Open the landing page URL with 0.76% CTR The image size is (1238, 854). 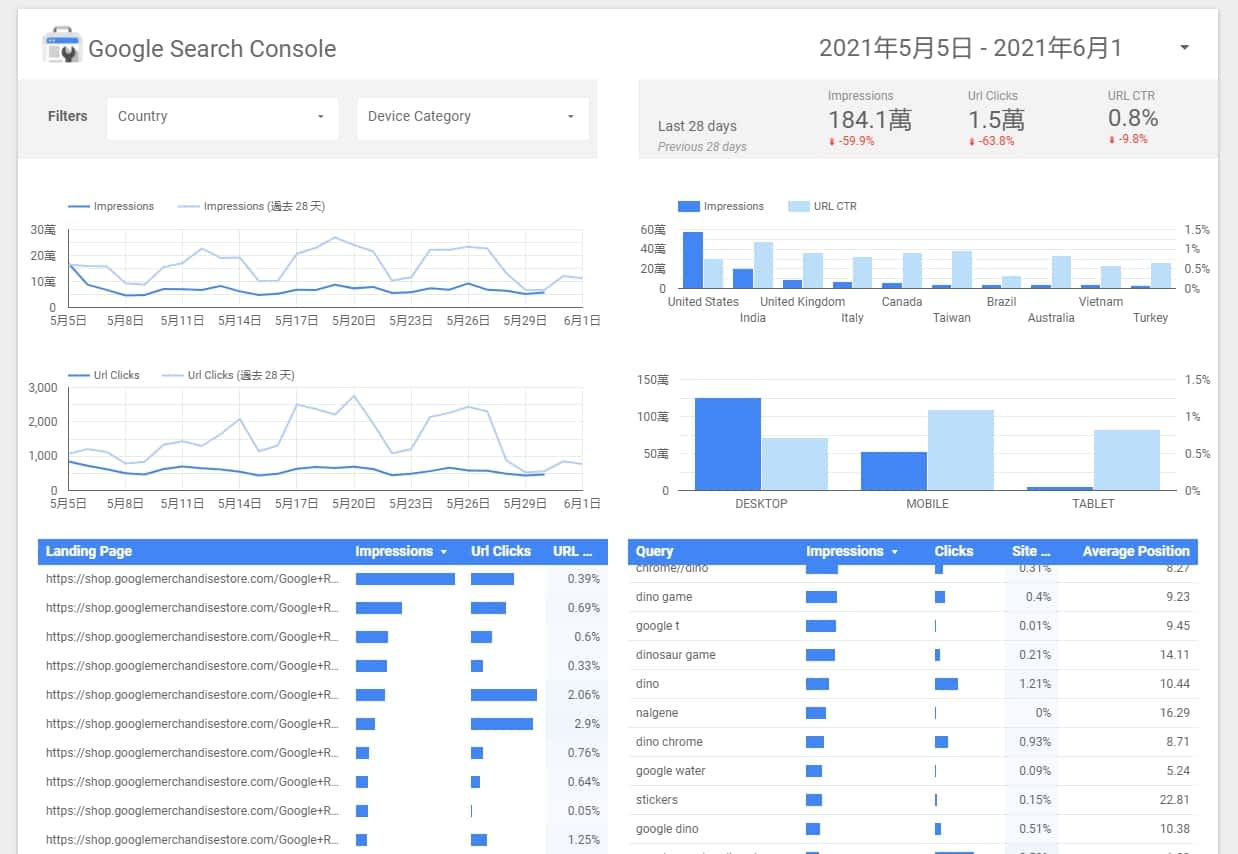pos(193,753)
